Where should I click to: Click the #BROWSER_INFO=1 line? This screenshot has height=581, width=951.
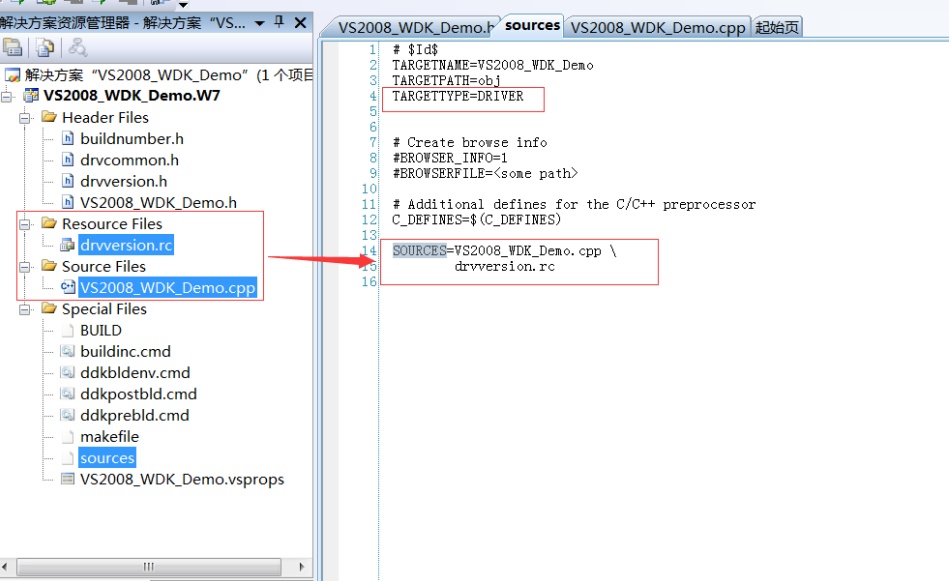[x=450, y=158]
